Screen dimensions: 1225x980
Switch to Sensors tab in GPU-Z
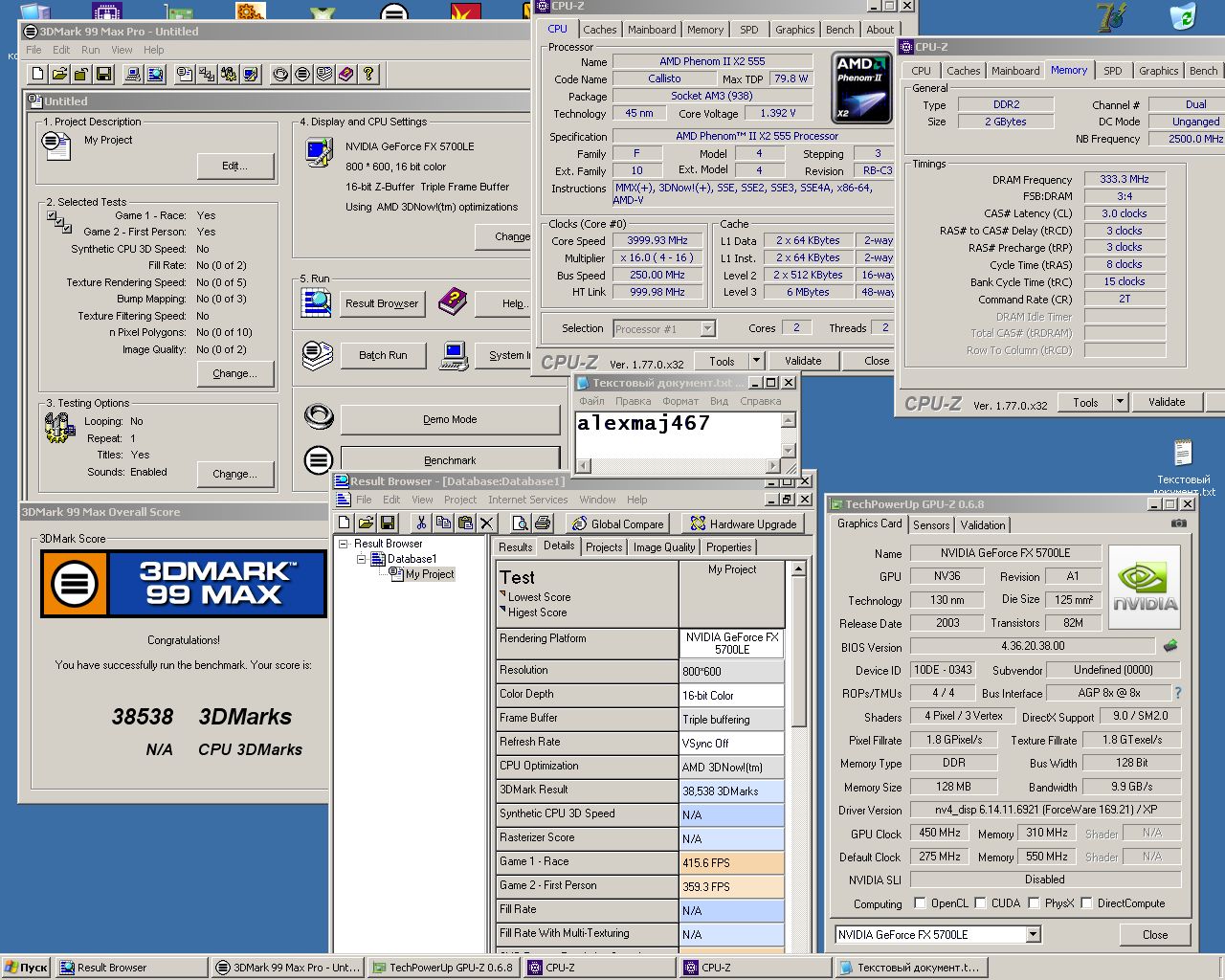[931, 524]
